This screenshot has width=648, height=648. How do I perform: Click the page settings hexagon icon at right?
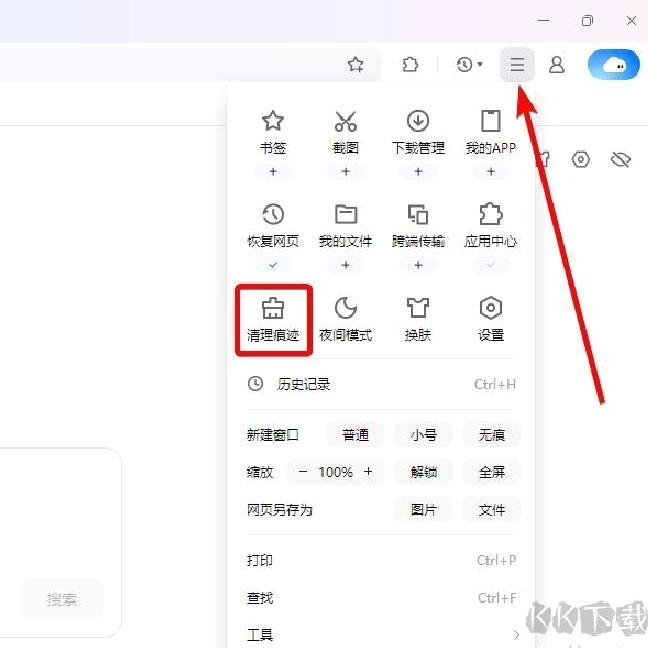581,159
